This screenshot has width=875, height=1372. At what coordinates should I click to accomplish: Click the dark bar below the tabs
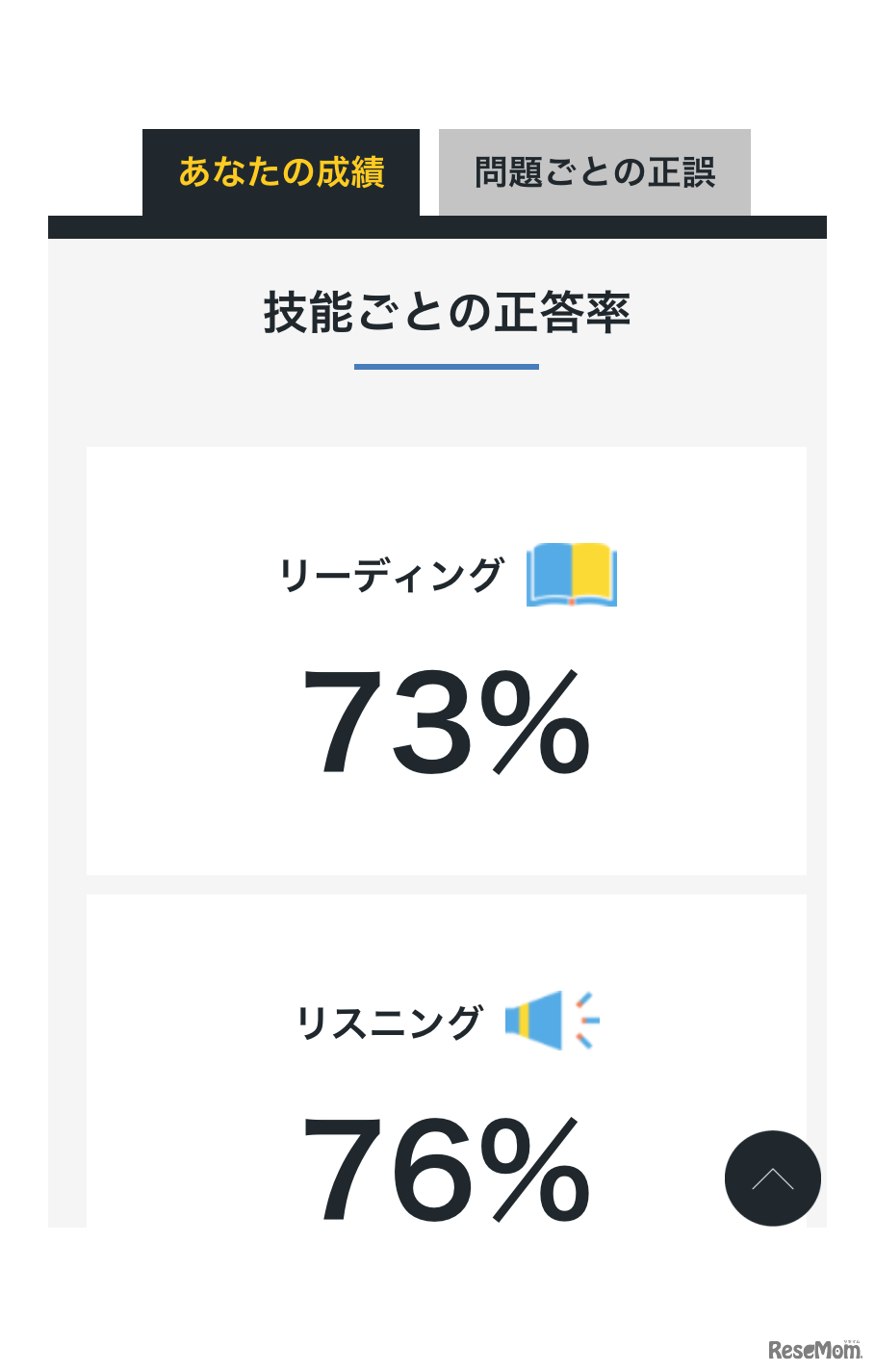coord(437,227)
